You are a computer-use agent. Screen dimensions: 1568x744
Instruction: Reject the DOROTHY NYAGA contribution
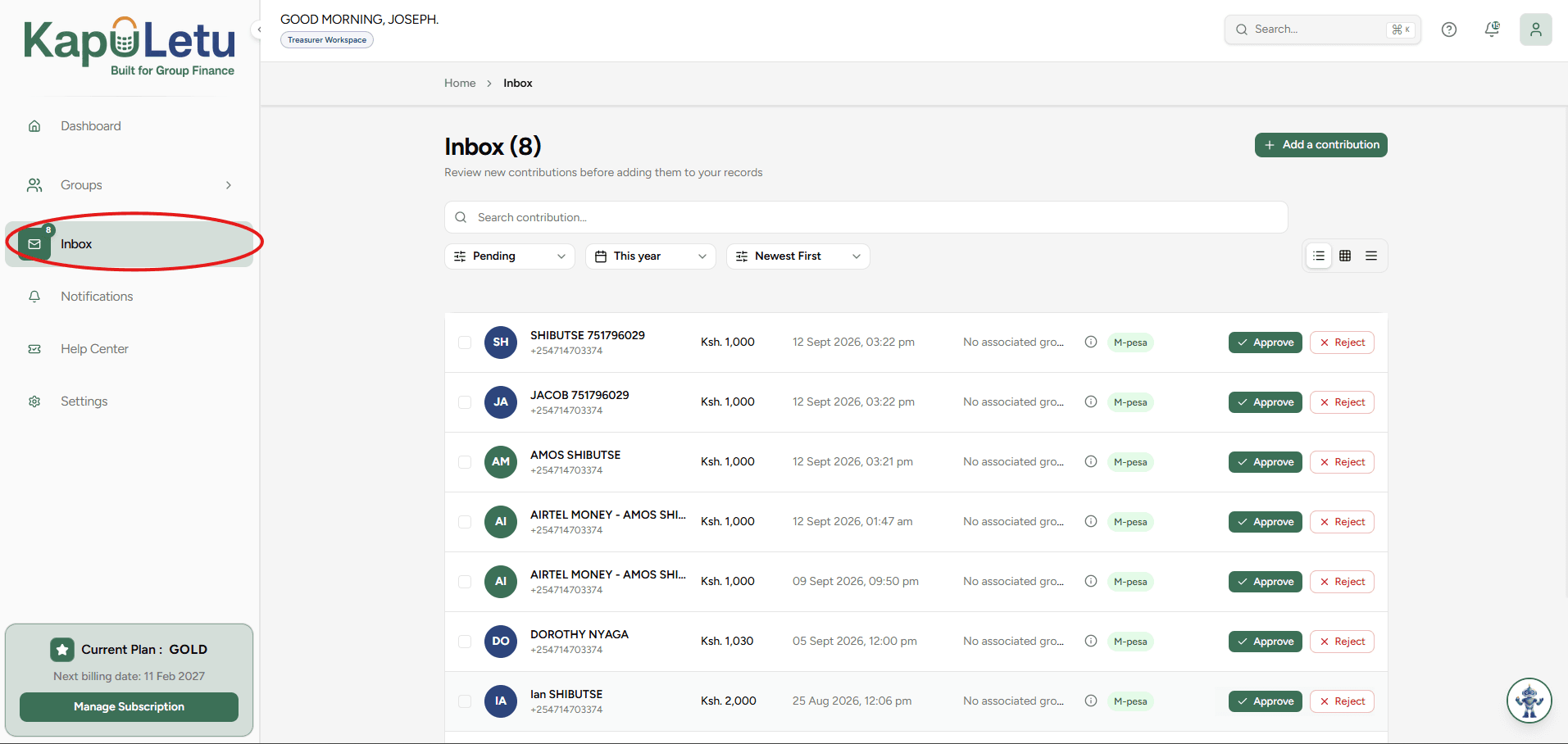pos(1342,642)
